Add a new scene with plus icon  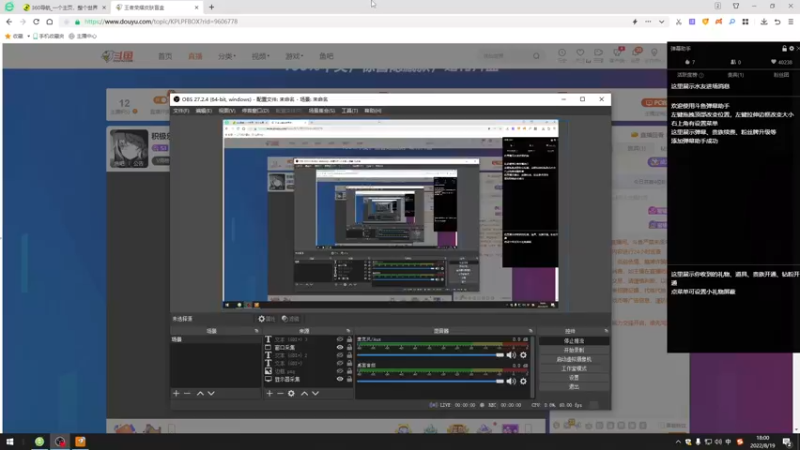(176, 393)
